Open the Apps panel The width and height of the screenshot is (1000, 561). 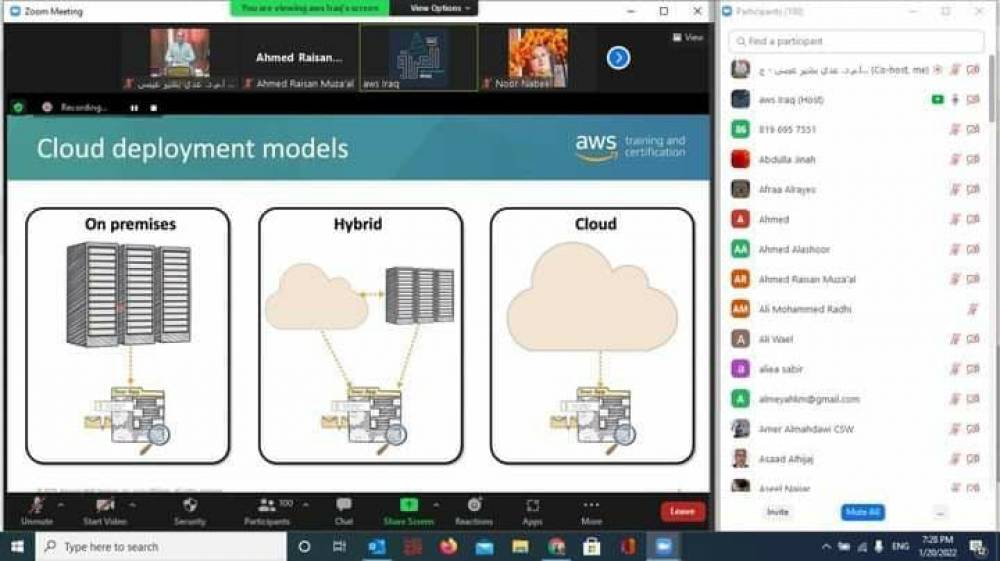point(532,505)
